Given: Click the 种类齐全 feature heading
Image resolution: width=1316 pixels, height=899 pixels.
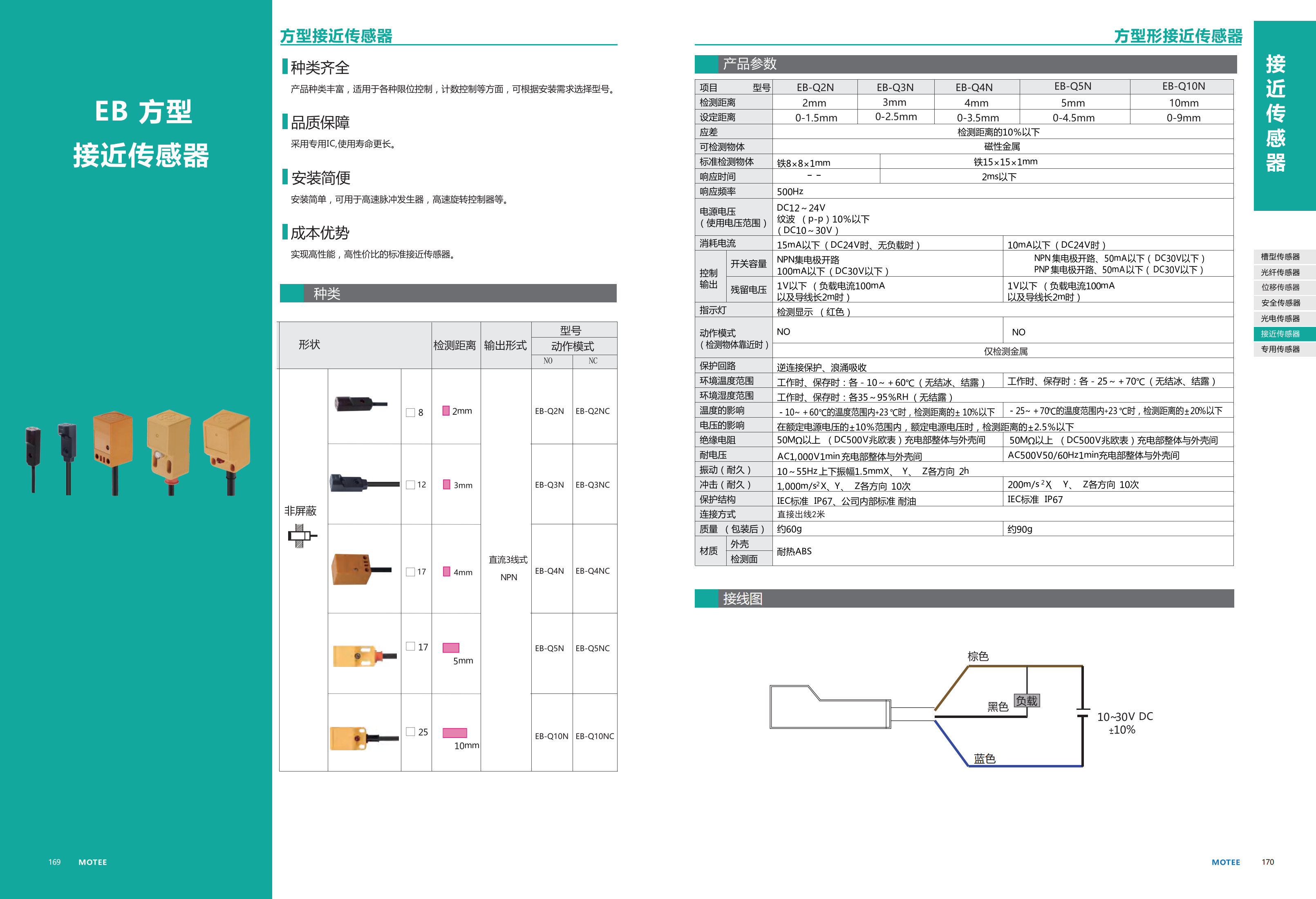Looking at the screenshot, I should (320, 67).
